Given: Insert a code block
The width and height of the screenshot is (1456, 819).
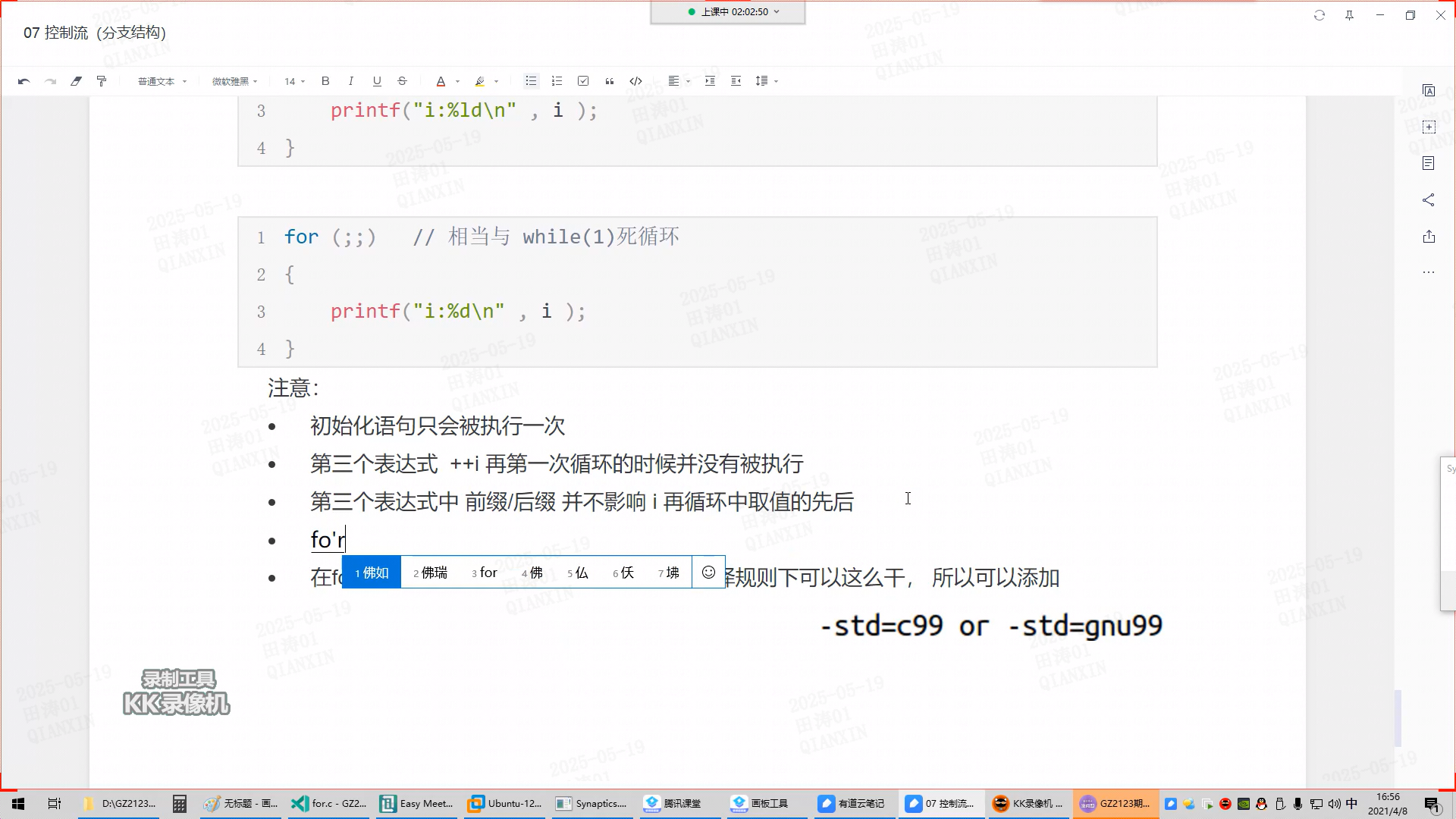Looking at the screenshot, I should 635,81.
